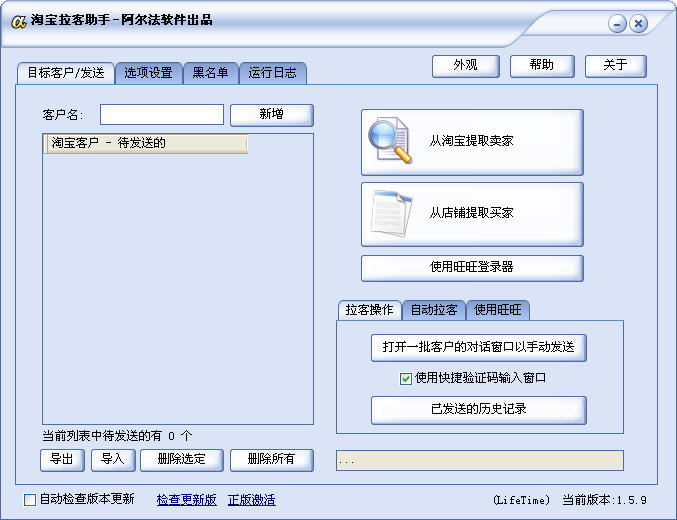This screenshot has height=520, width=677.
Task: Click the 新增 button to add a customer
Action: [272, 114]
